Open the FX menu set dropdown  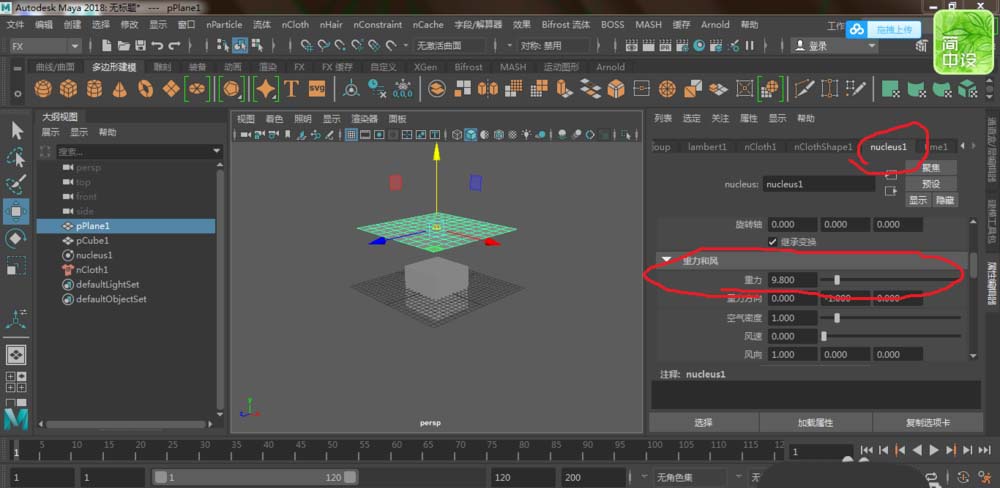45,46
